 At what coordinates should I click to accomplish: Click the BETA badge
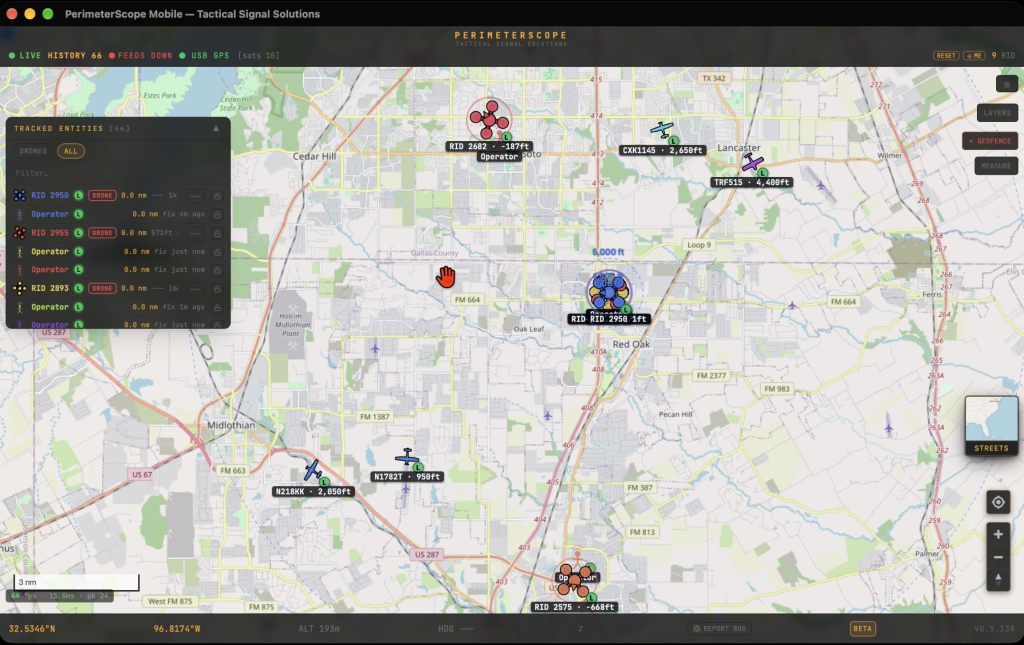[x=862, y=629]
